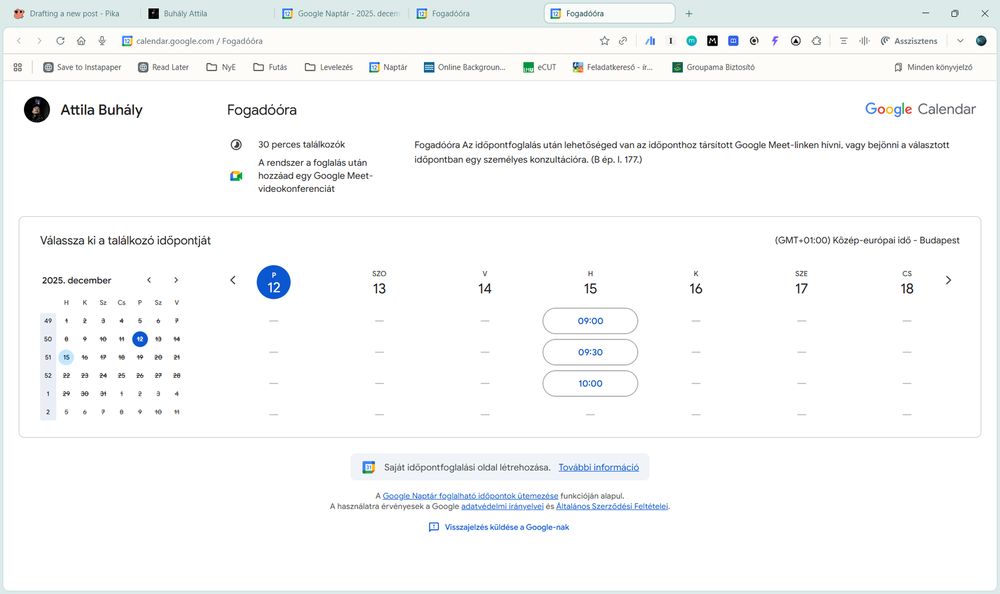Switch to Google Naptár 2025 december tab
The height and width of the screenshot is (594, 1000).
coord(341,13)
